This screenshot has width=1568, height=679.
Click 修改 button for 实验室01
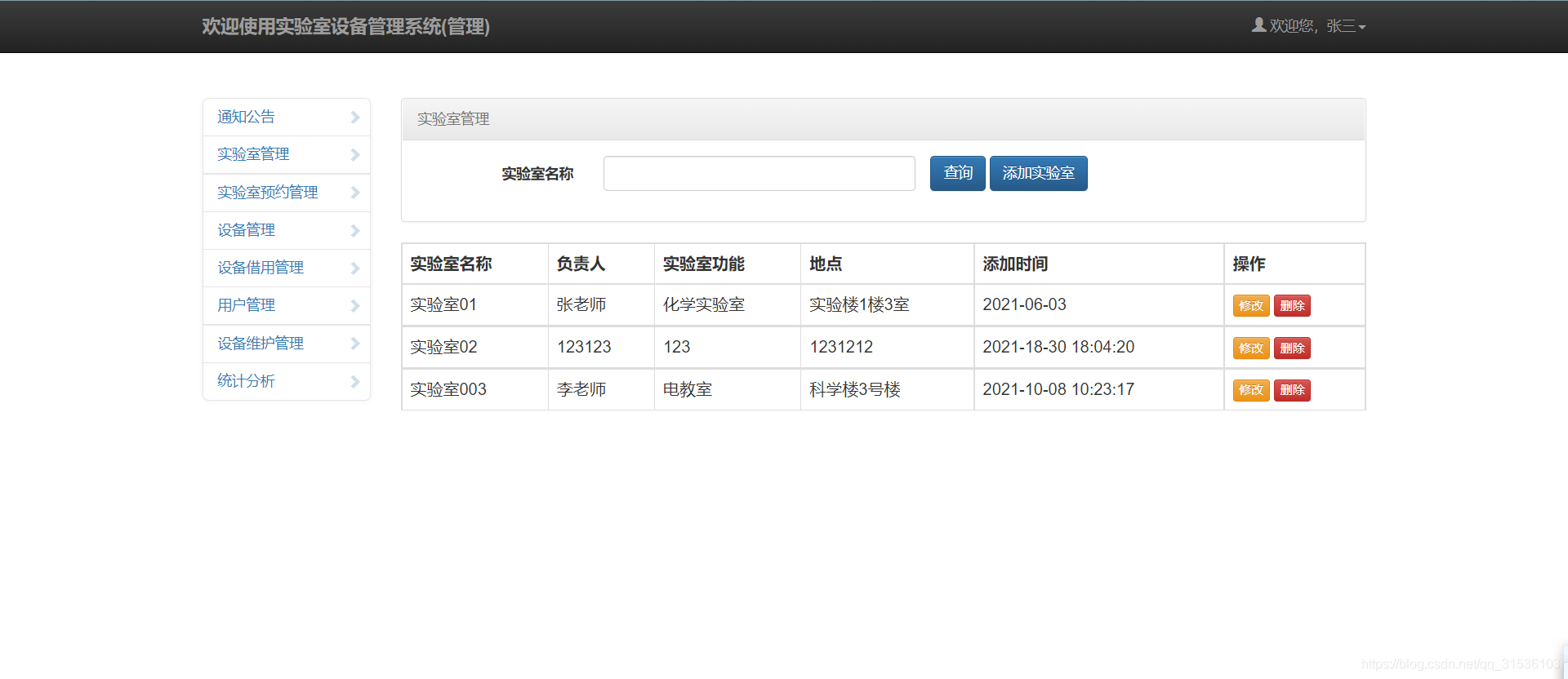pyautogui.click(x=1250, y=305)
